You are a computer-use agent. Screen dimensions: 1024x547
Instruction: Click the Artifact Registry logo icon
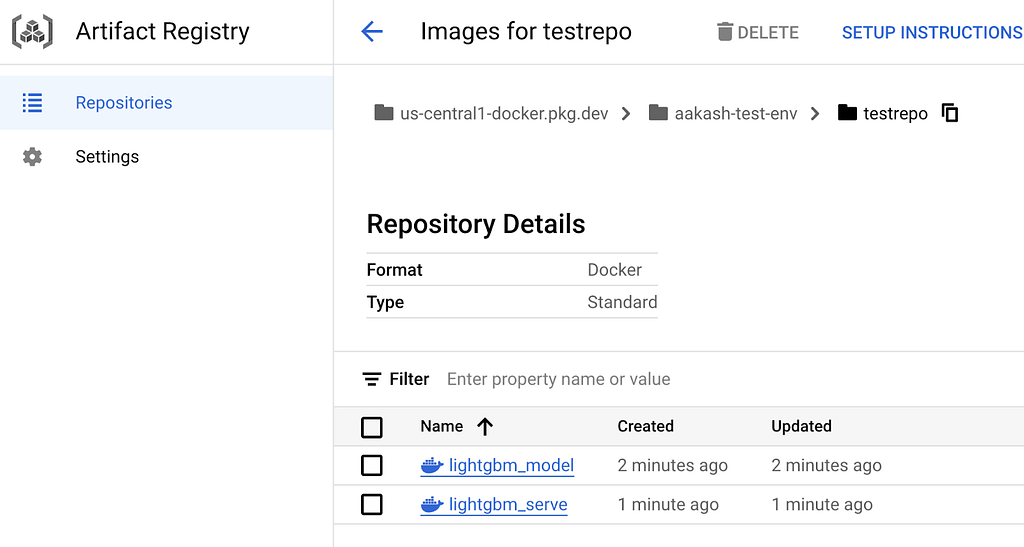tap(32, 31)
